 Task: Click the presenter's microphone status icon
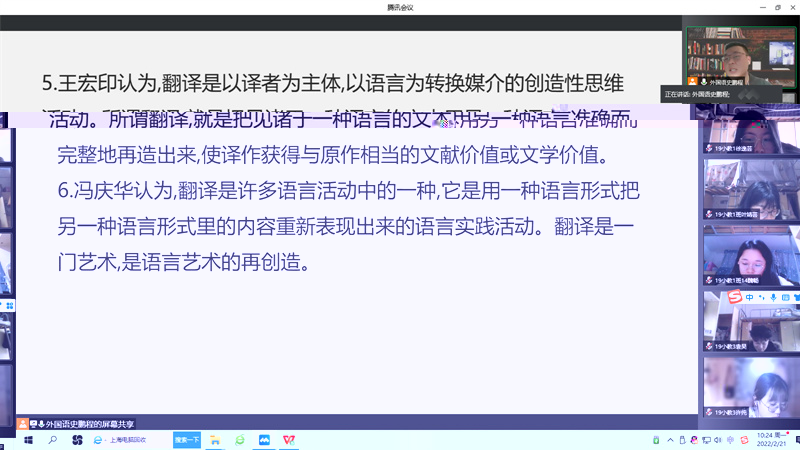coord(704,80)
